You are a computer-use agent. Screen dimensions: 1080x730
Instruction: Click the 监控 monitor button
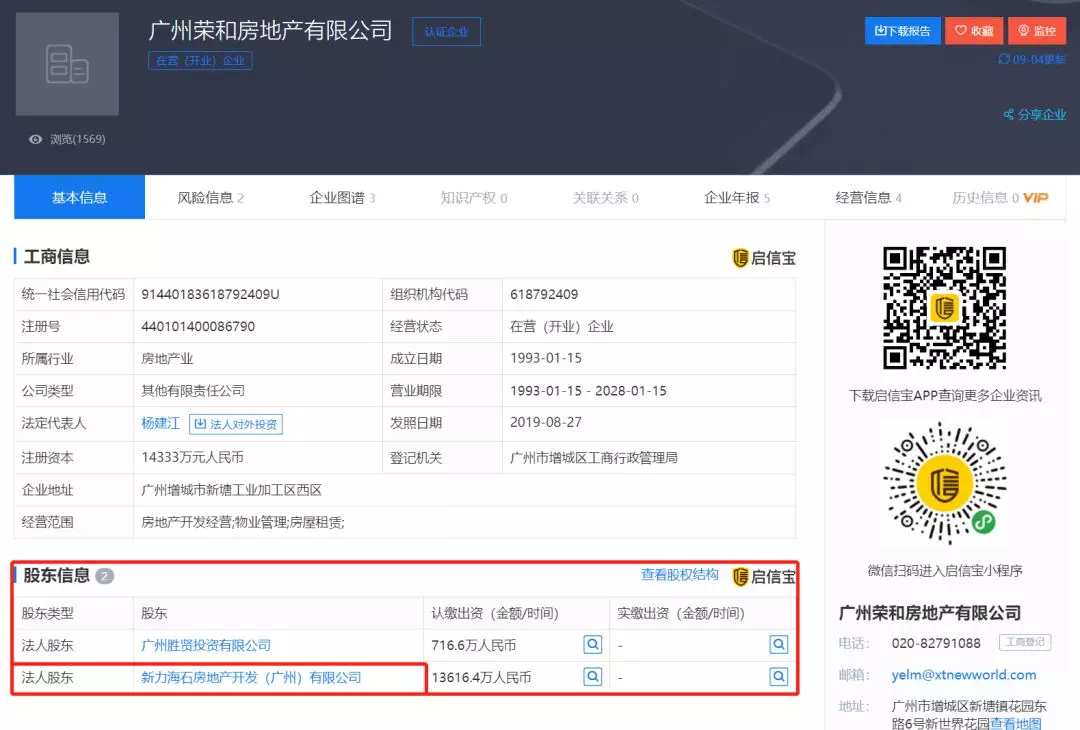[1037, 31]
